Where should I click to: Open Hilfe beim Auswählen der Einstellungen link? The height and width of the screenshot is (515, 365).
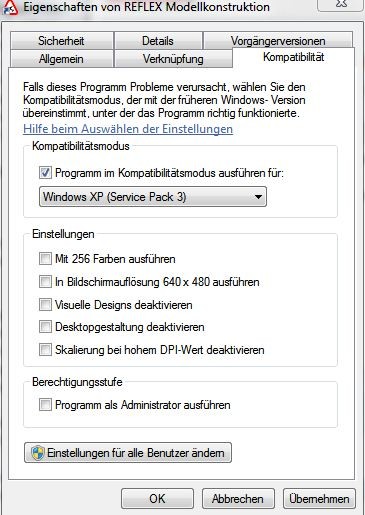click(128, 129)
